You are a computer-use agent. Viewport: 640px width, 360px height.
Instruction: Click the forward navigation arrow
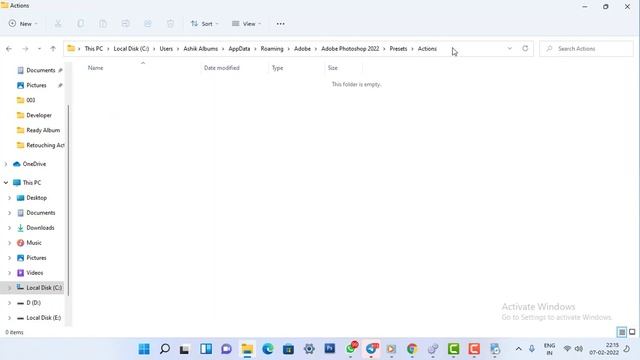[25, 49]
